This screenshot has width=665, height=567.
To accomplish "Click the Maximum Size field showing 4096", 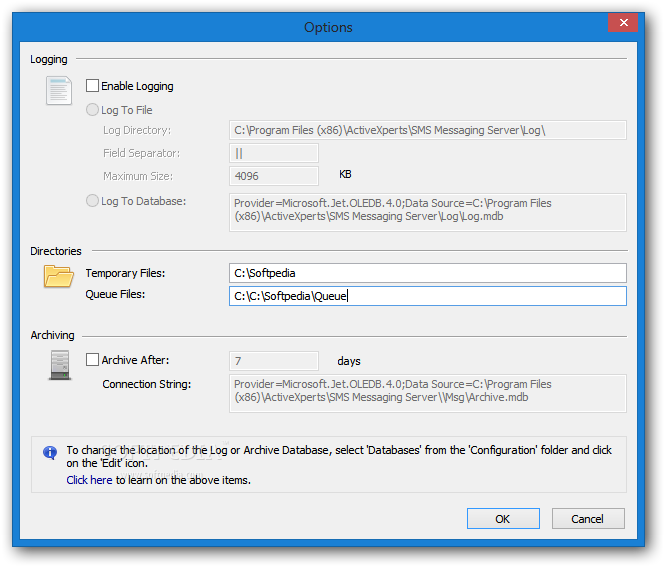I will [x=274, y=176].
